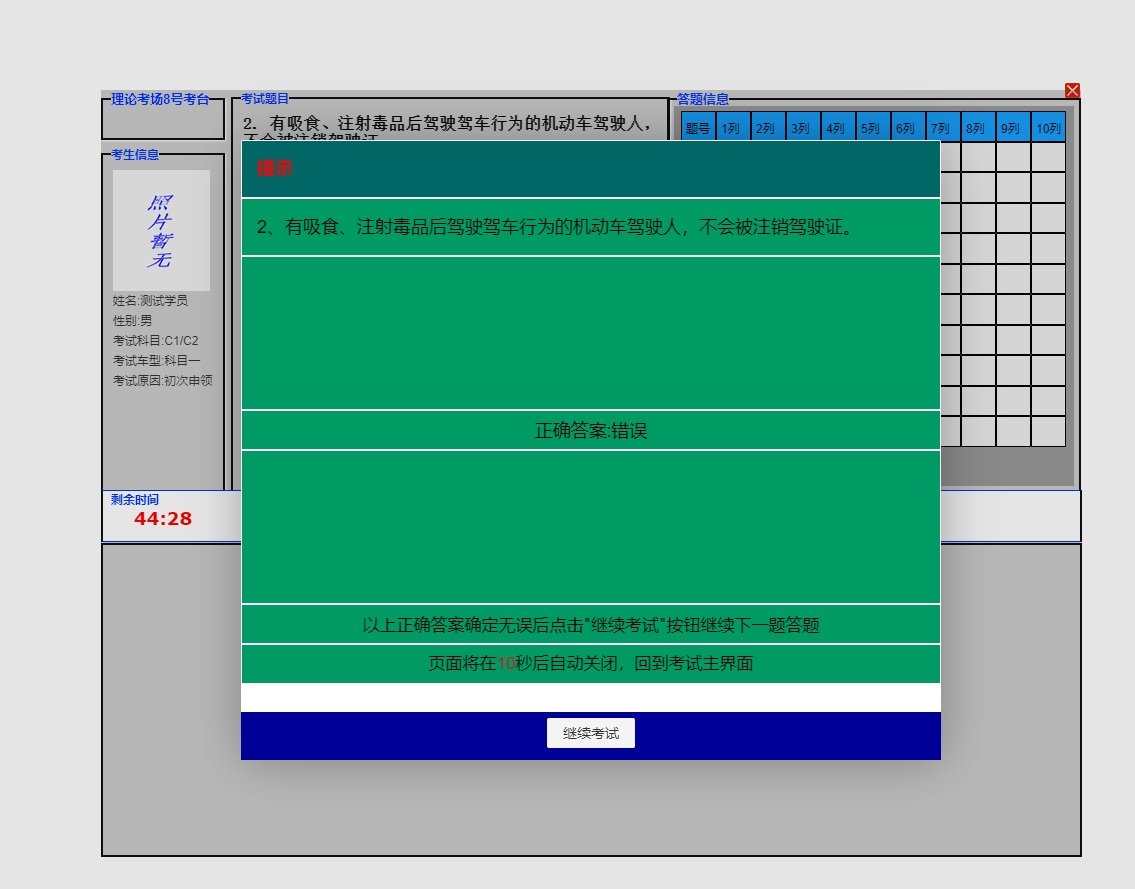Screen dimensions: 1135x889
Task: Click the remaining time 44:28
Action: [x=163, y=518]
